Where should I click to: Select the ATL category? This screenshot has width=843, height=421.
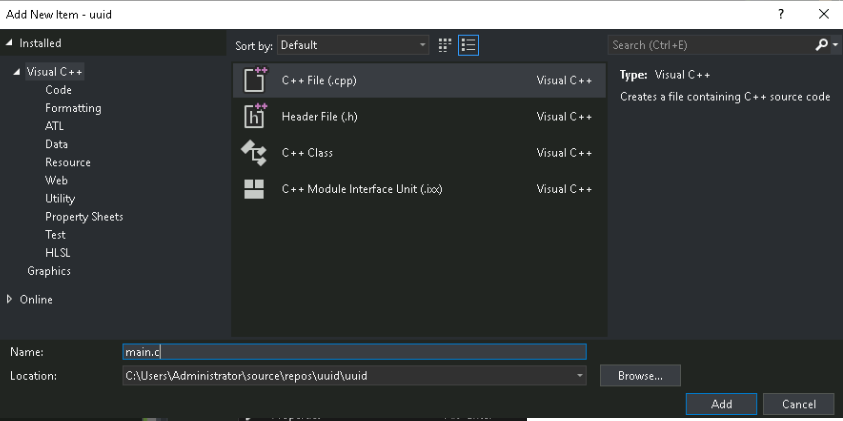click(x=54, y=126)
